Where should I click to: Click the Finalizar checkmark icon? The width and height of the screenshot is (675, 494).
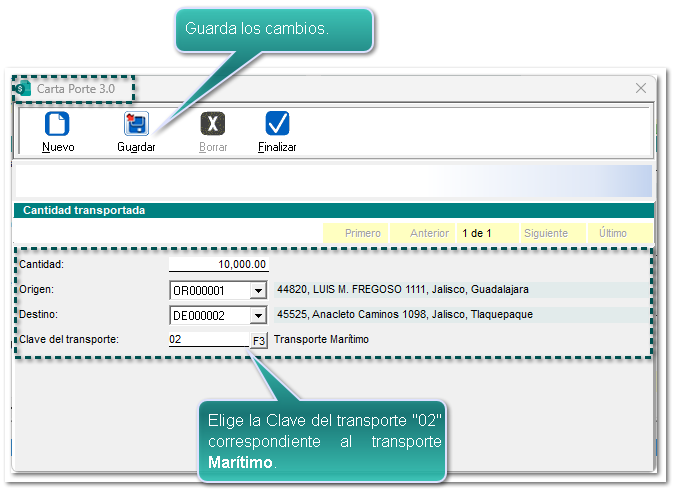(277, 124)
